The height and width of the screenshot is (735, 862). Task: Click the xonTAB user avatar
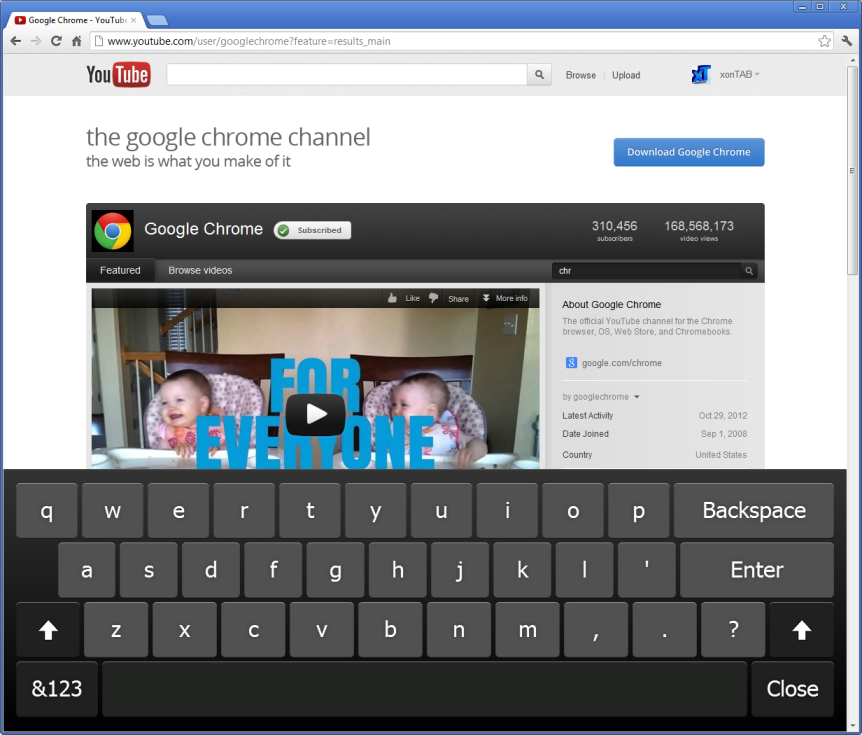[x=701, y=74]
